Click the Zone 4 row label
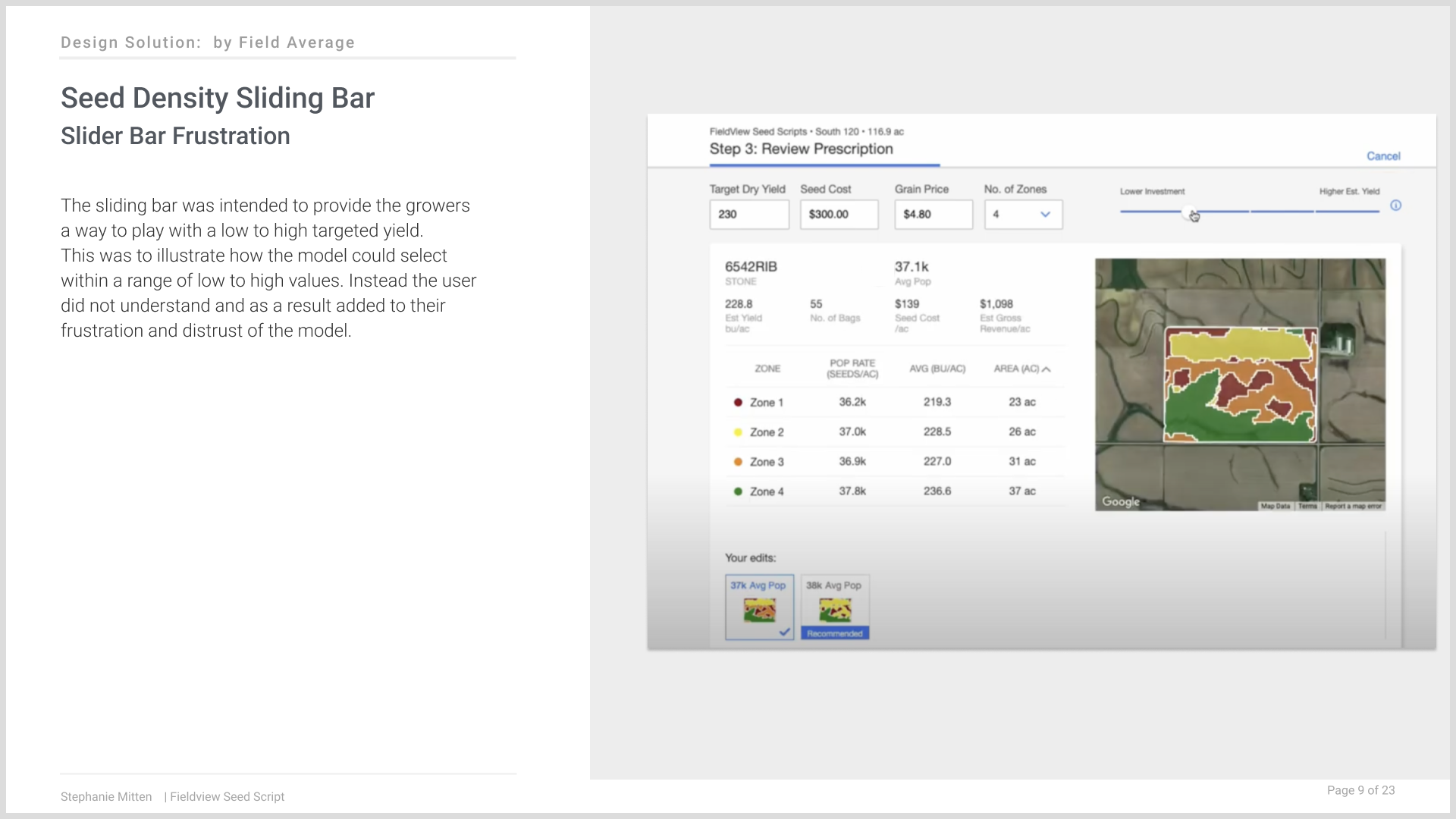This screenshot has width=1456, height=819. pyautogui.click(x=767, y=491)
